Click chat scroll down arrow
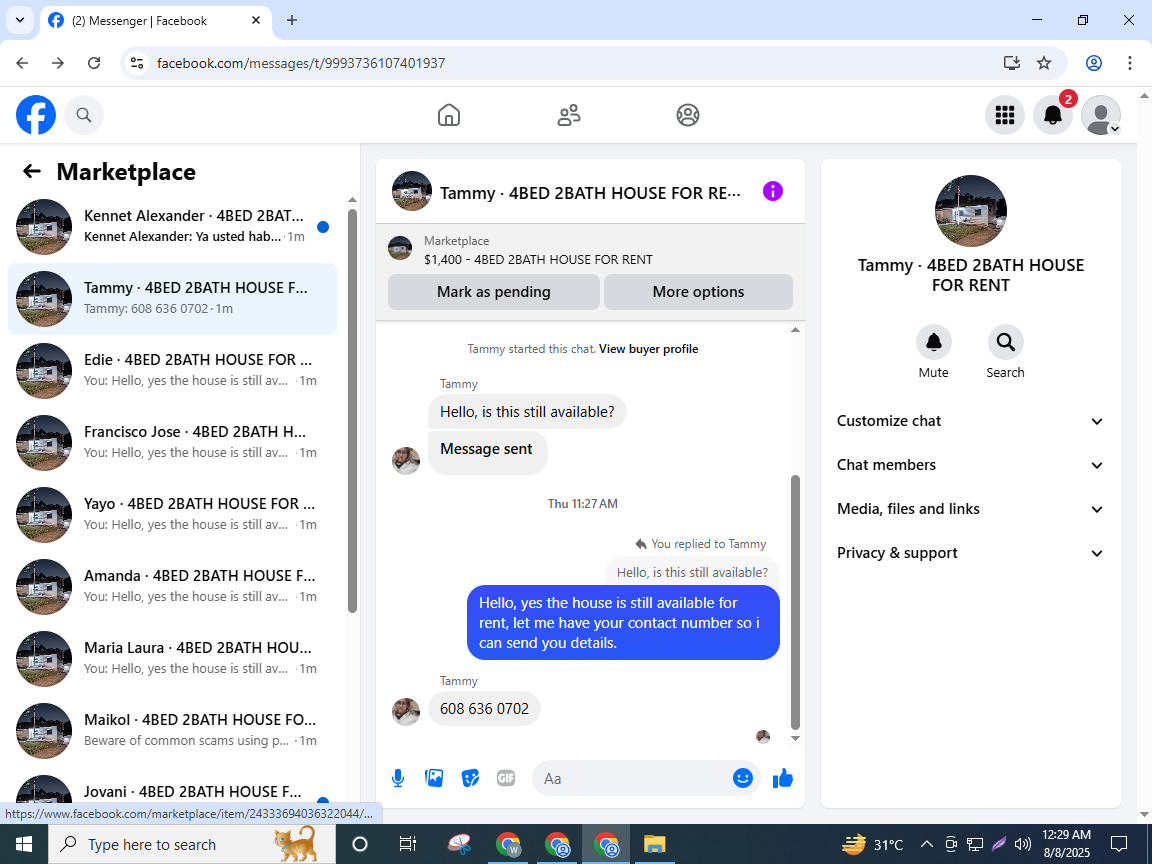 pyautogui.click(x=795, y=738)
